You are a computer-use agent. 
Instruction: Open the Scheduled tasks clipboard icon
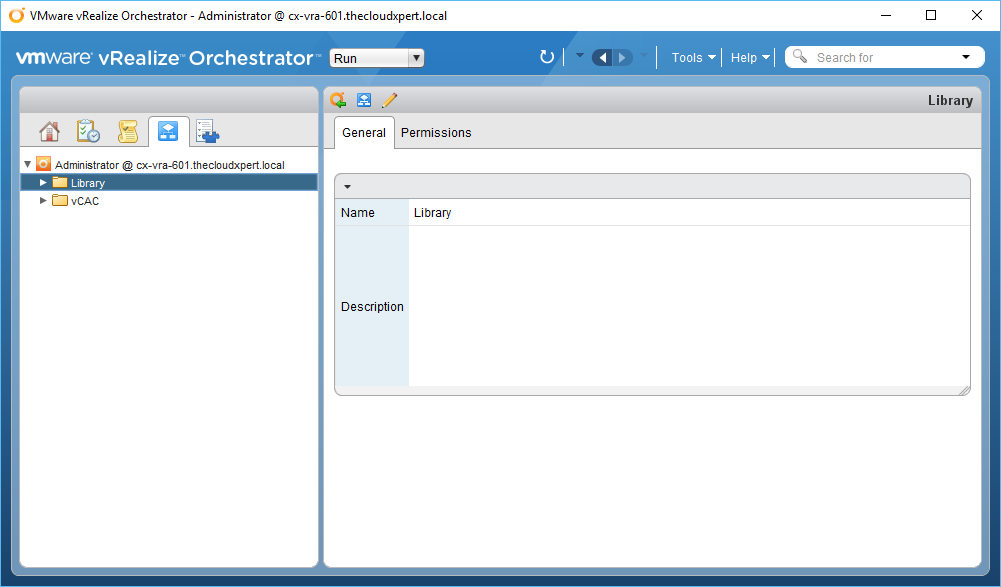88,132
